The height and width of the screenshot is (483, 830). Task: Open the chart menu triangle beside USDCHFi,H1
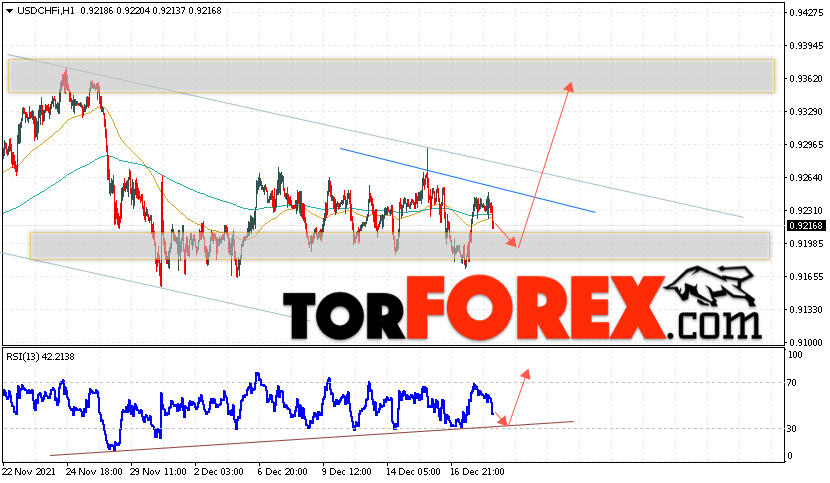[x=10, y=11]
